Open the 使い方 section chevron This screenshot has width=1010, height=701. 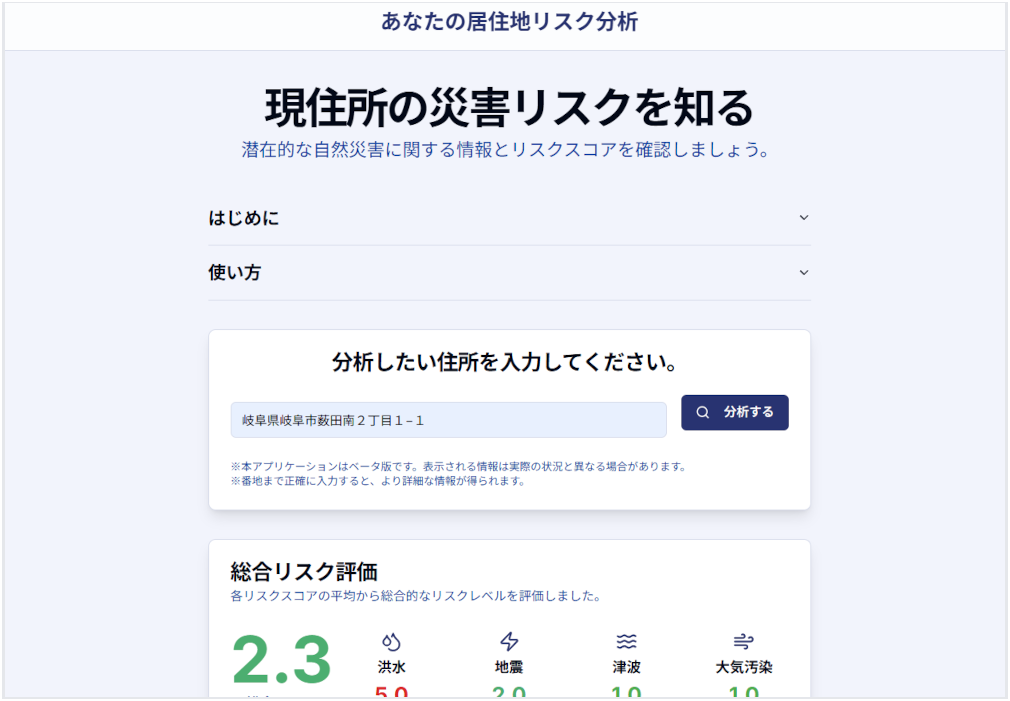coord(803,272)
